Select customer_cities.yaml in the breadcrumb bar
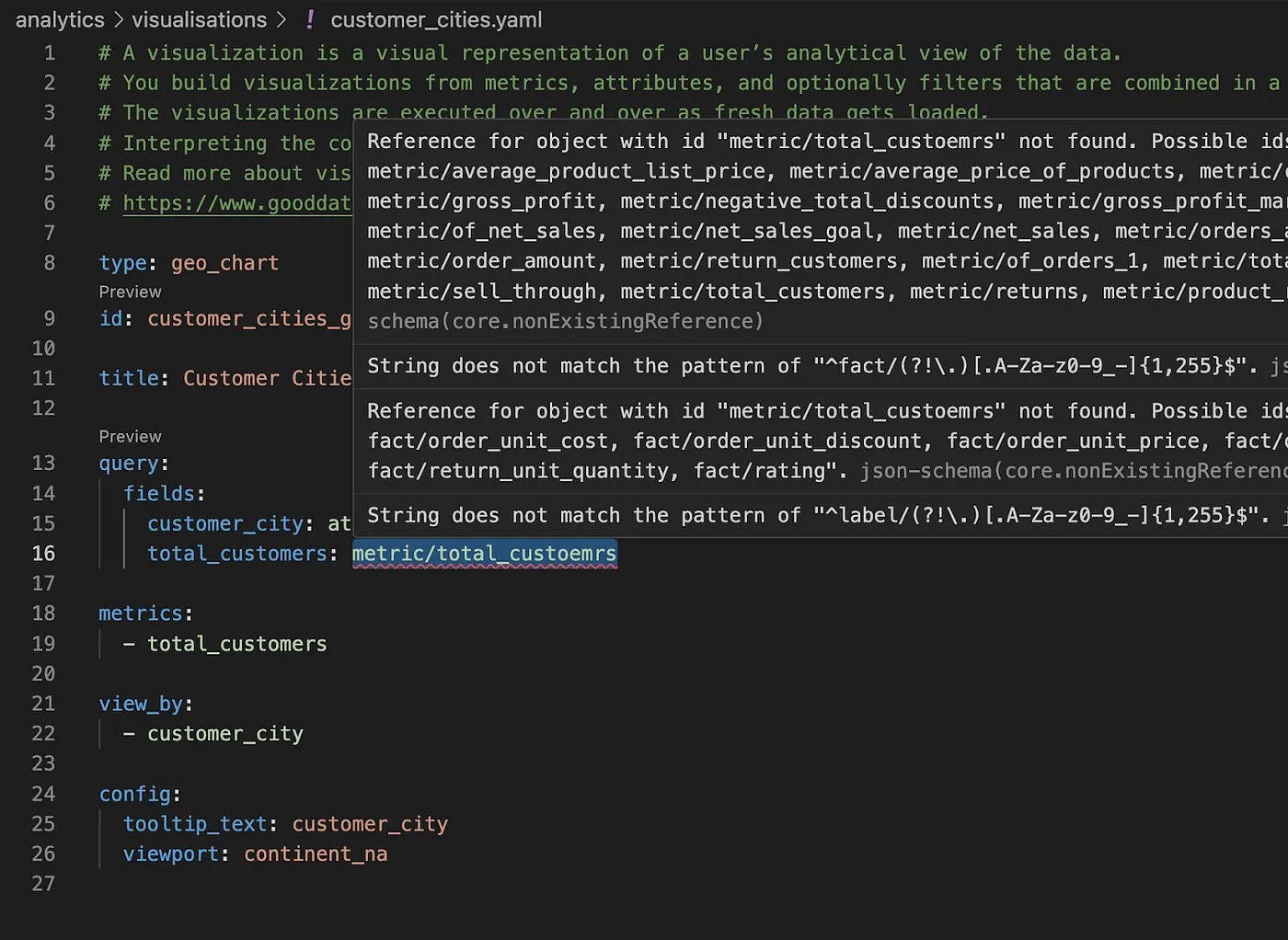The width and height of the screenshot is (1288, 940). tap(436, 19)
